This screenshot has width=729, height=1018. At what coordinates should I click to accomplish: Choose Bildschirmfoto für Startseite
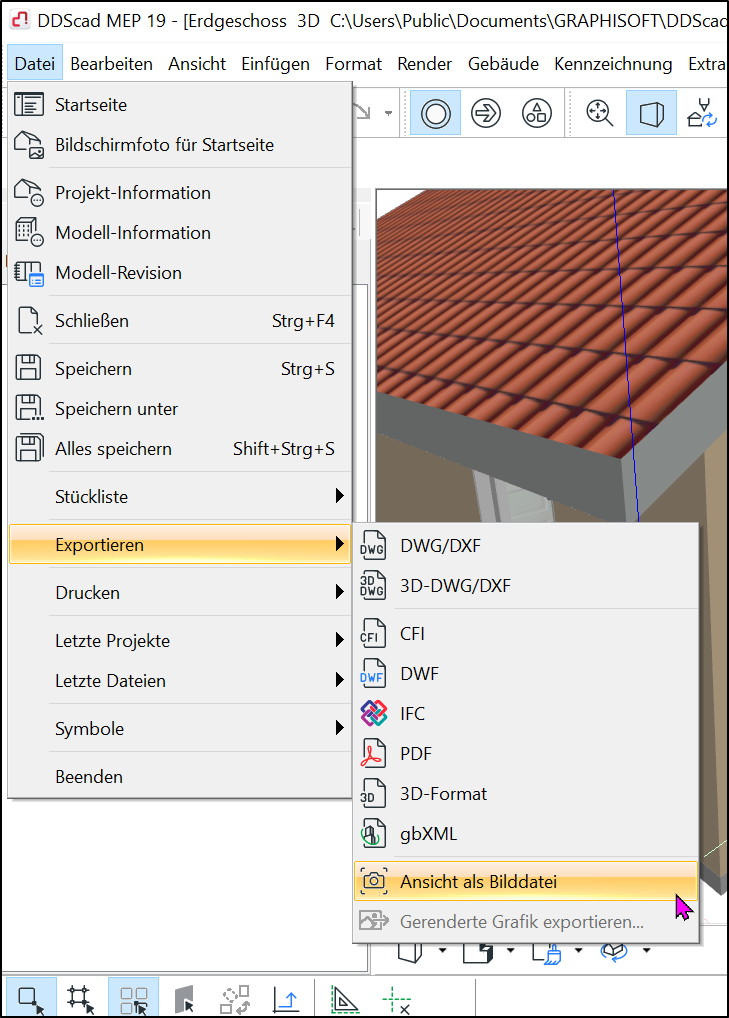point(180,145)
